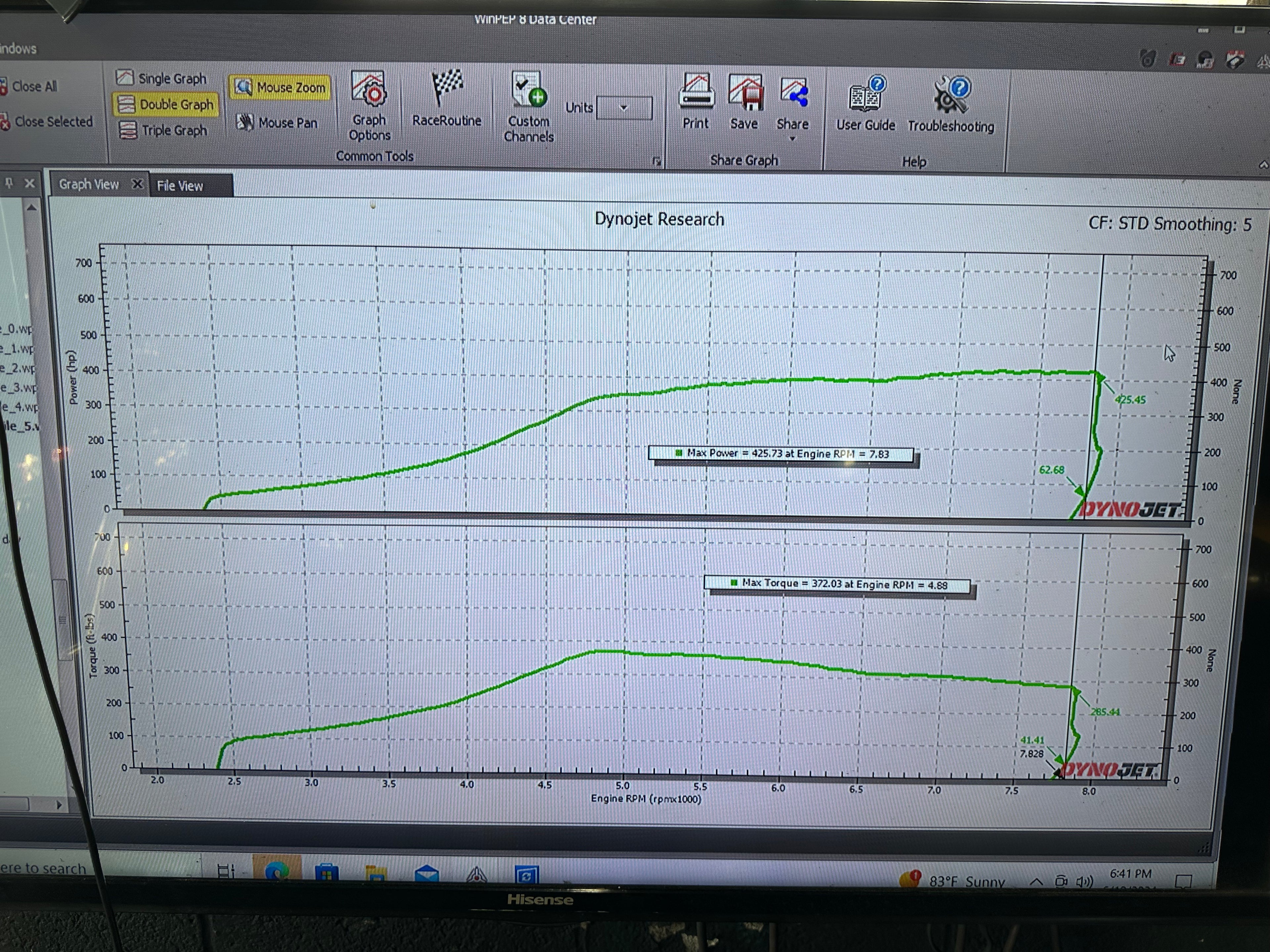Select the Graph View tab
Image resolution: width=1270 pixels, height=952 pixels.
89,185
